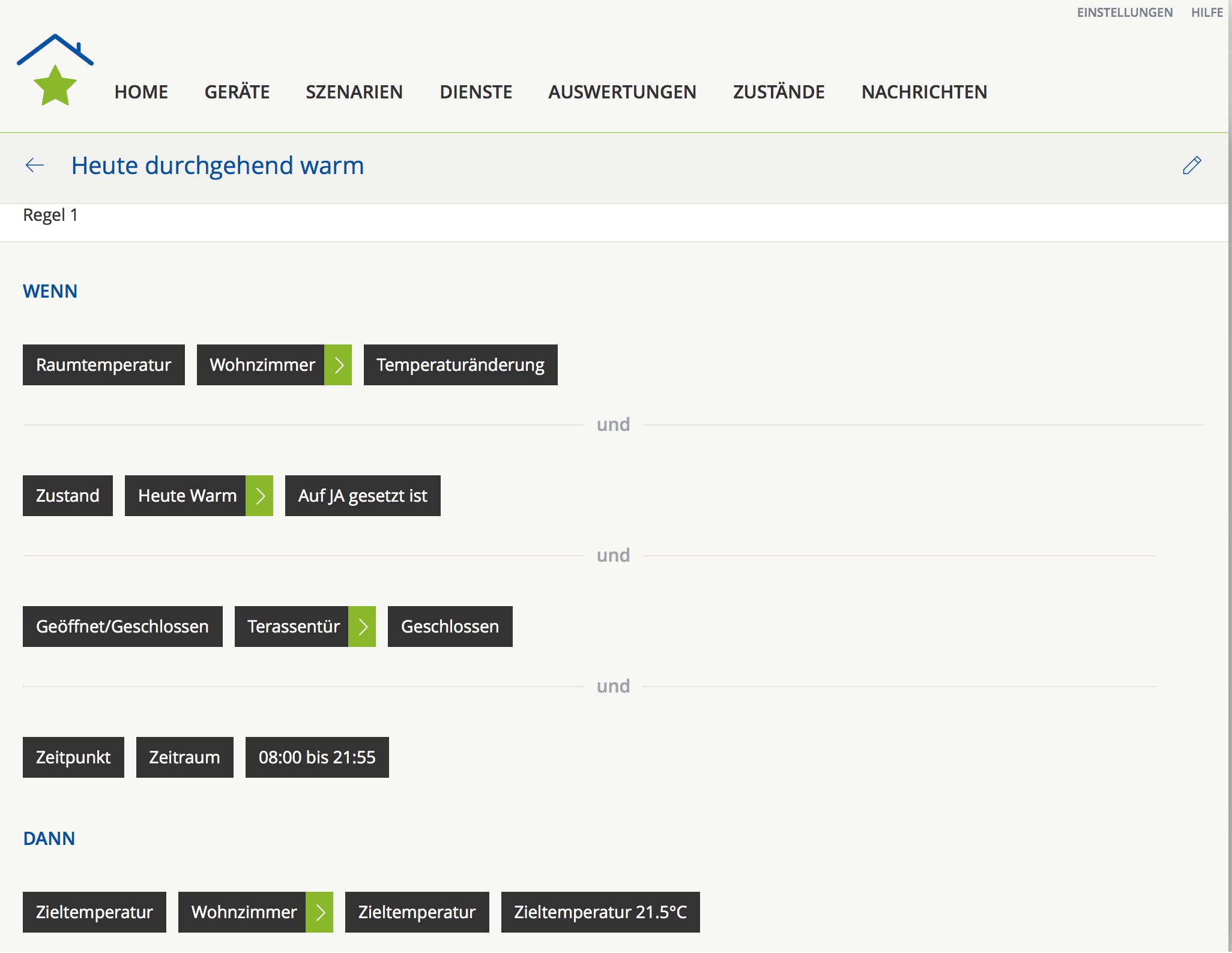Expand green chevron beside Wohnzimmer under DANN
Screen dimensions: 1232x953
click(319, 912)
